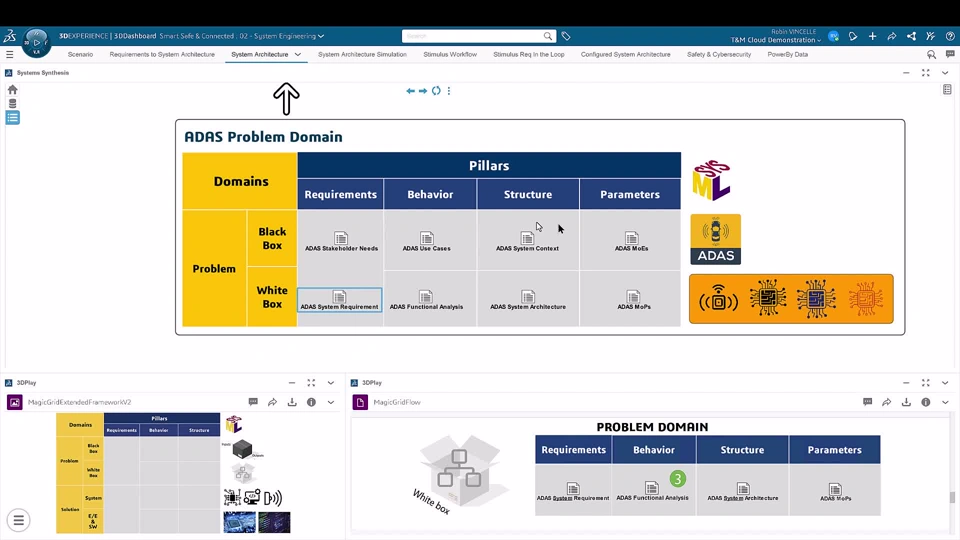Open ADAS System Context document
Screen dimensions: 960x540
(527, 241)
